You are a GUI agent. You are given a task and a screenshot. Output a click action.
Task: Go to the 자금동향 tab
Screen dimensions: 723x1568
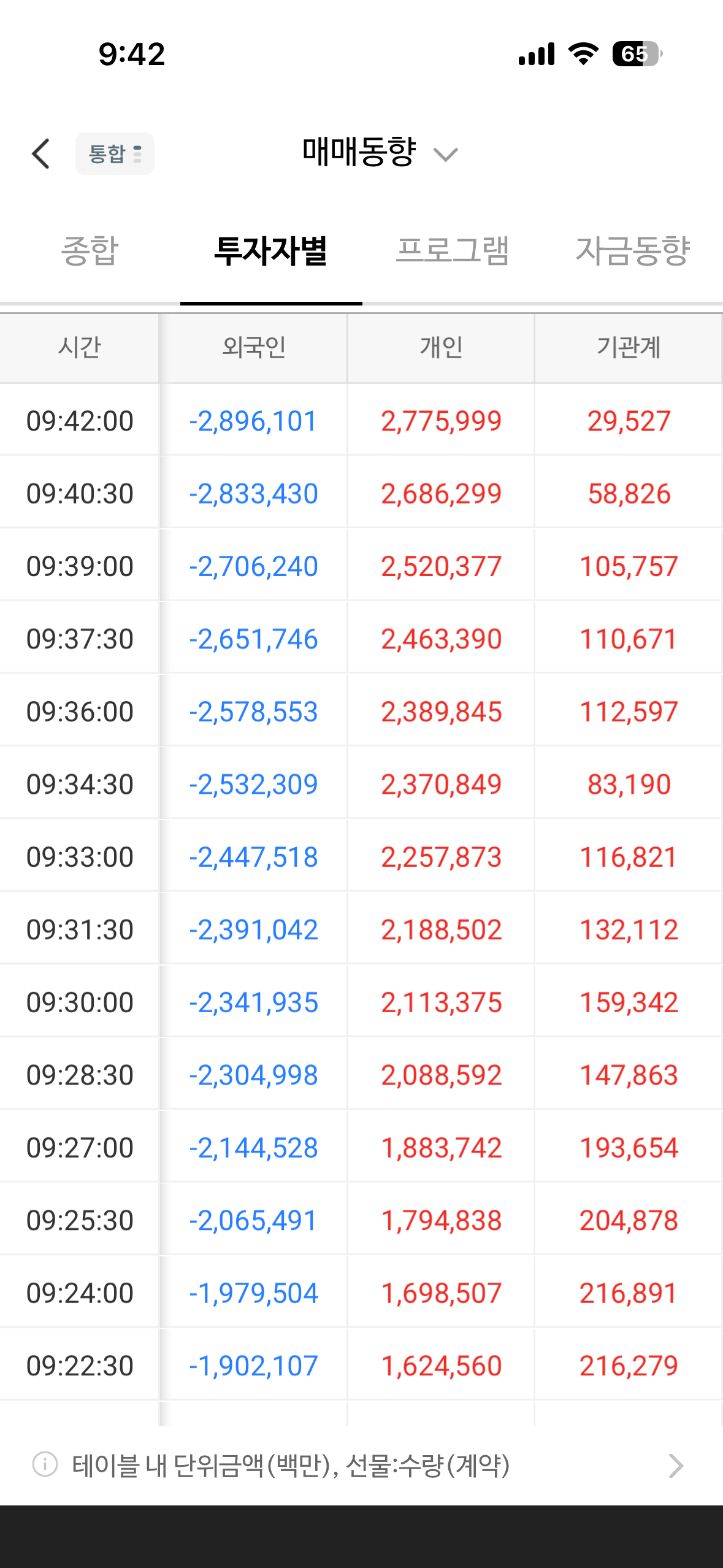coord(633,251)
